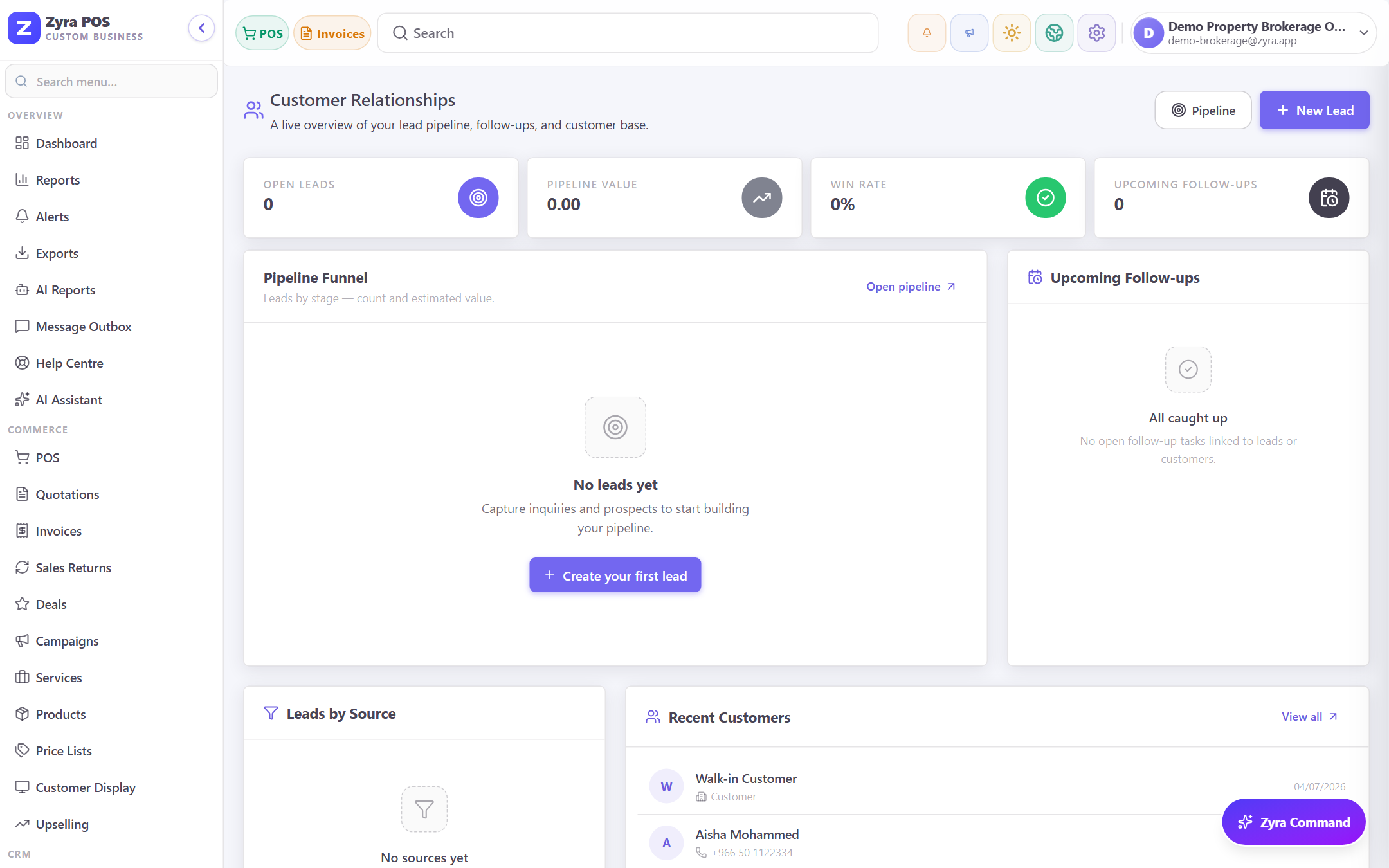Click the Invoices receipt icon in sidebar
This screenshot has width=1389, height=868.
point(23,531)
